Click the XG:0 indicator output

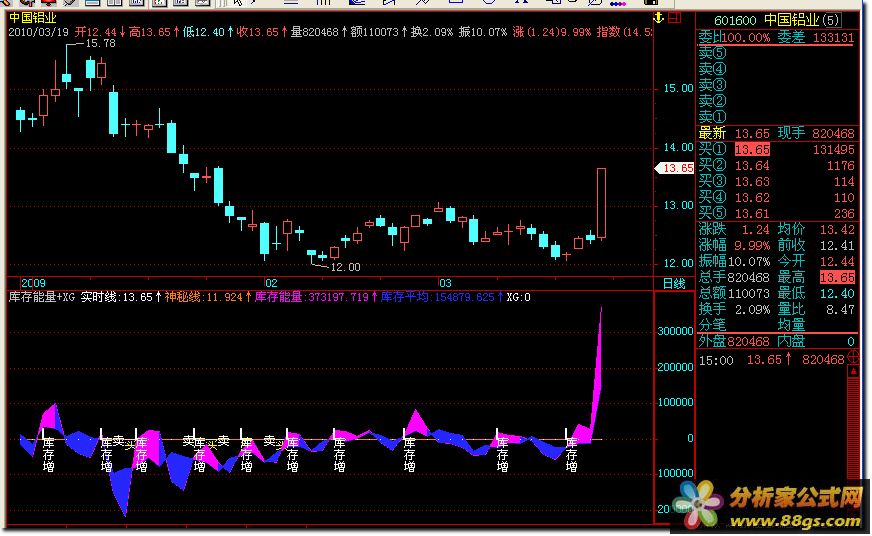(518, 297)
